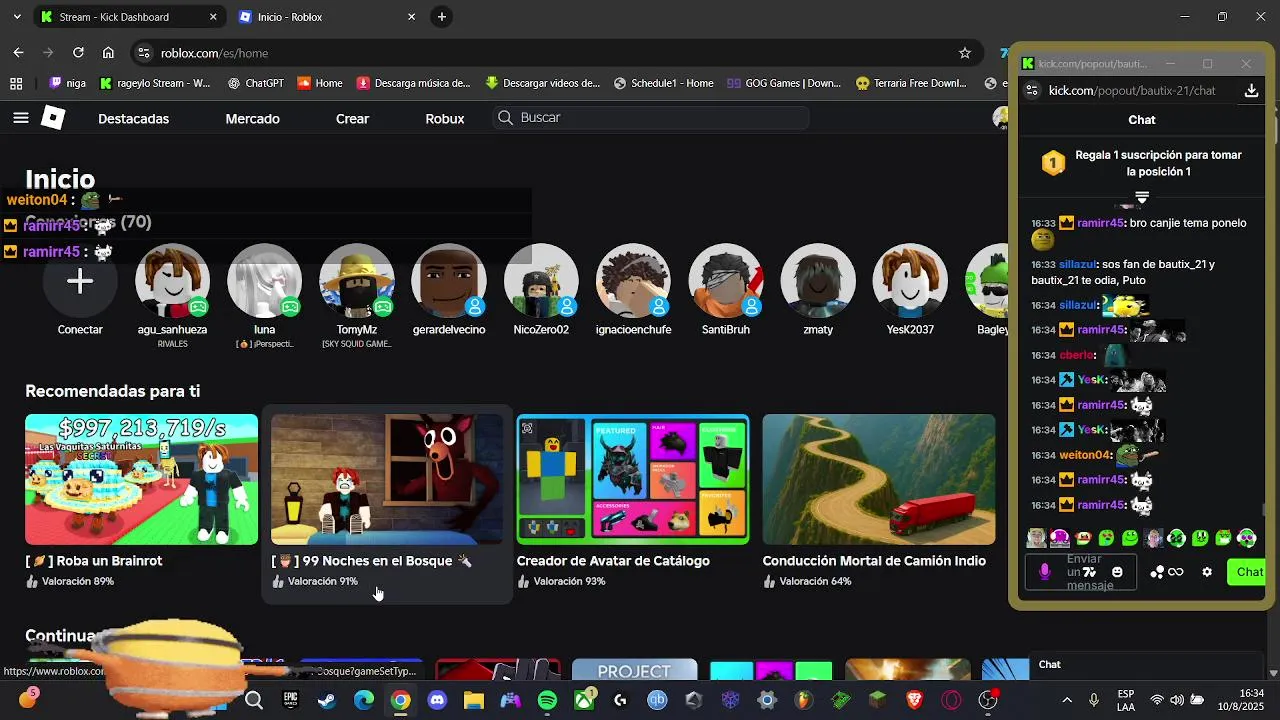Open Conducción Mortal de Camión Indio thumbnail
The height and width of the screenshot is (720, 1280).
pos(879,479)
